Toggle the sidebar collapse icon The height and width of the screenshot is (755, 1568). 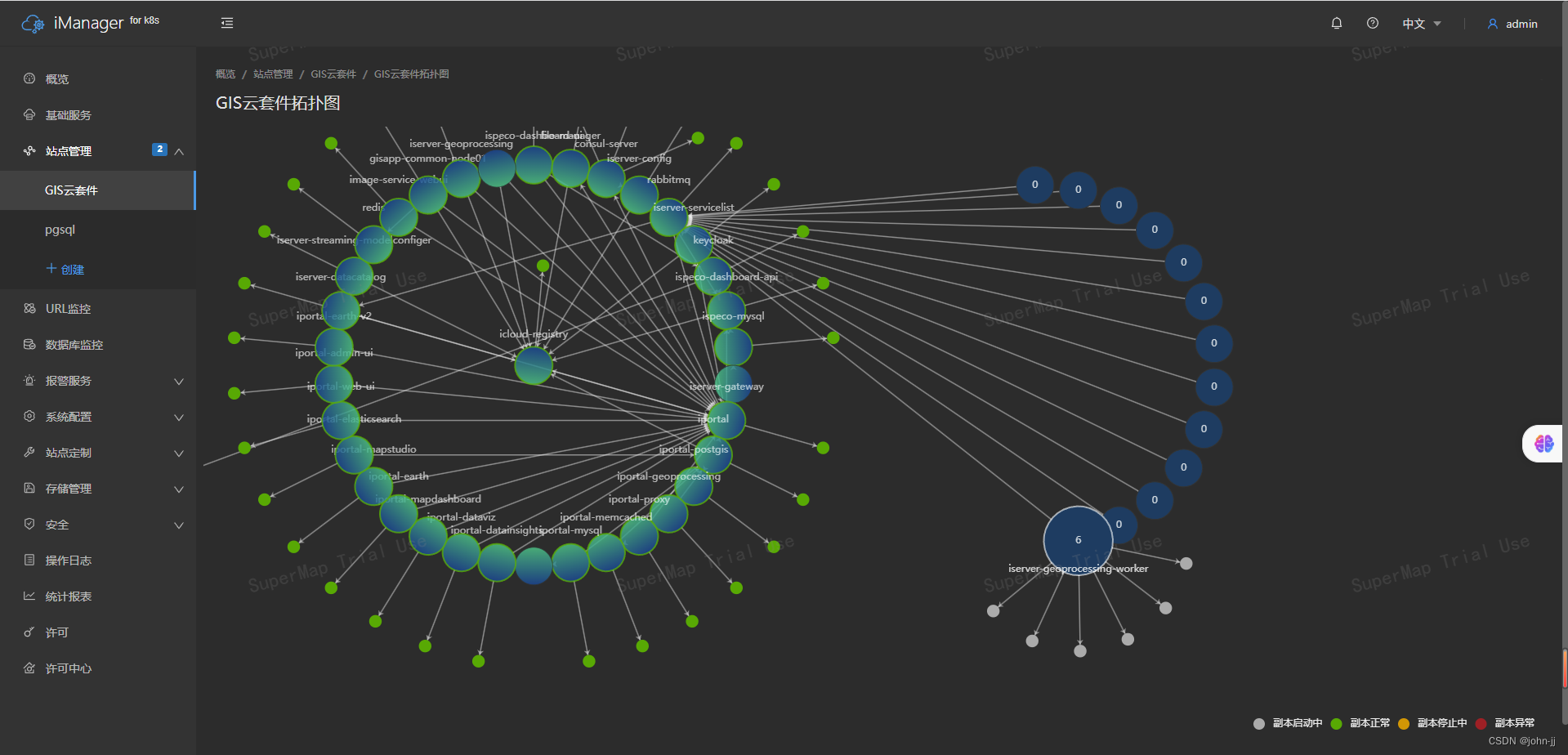227,23
